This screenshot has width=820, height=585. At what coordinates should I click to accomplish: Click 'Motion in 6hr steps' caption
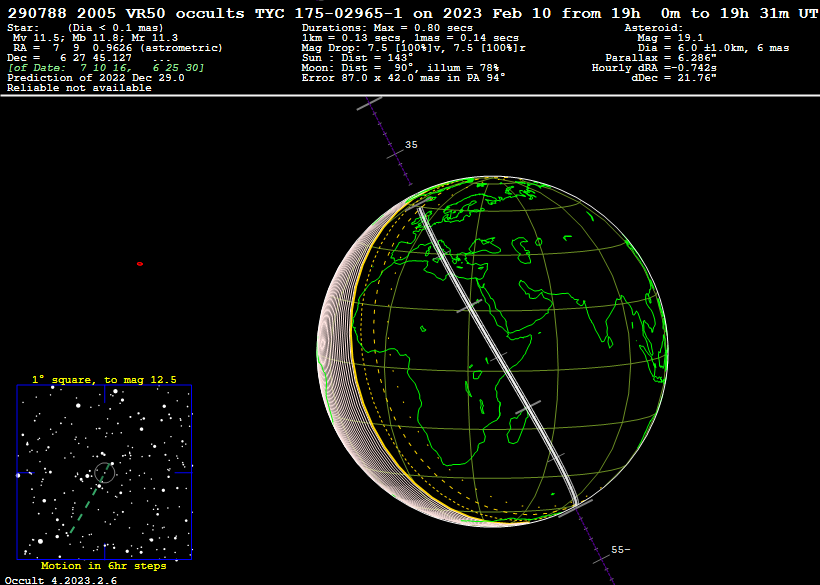point(104,566)
